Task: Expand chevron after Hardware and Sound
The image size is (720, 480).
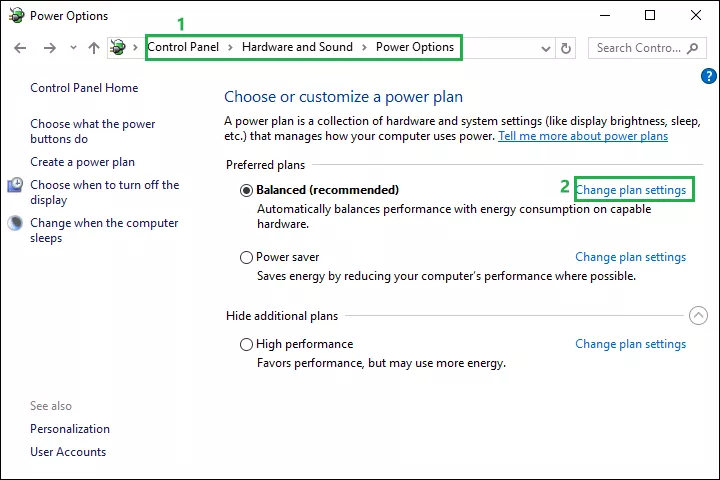Action: coord(364,47)
